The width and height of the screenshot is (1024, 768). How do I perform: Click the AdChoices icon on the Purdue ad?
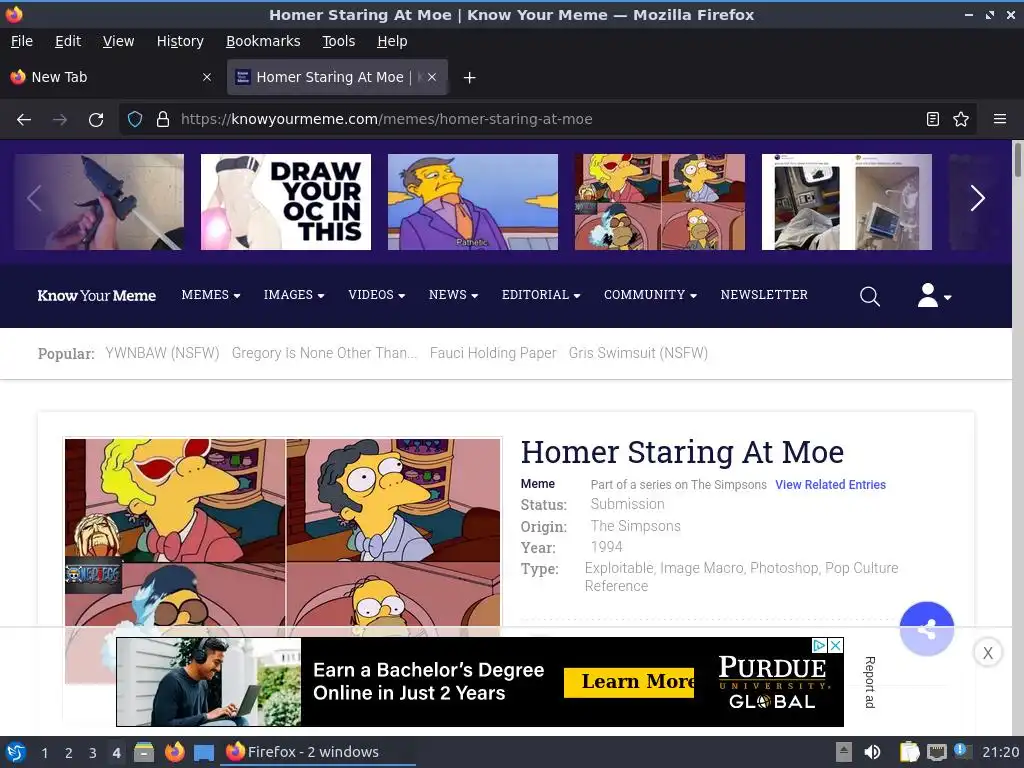point(819,645)
